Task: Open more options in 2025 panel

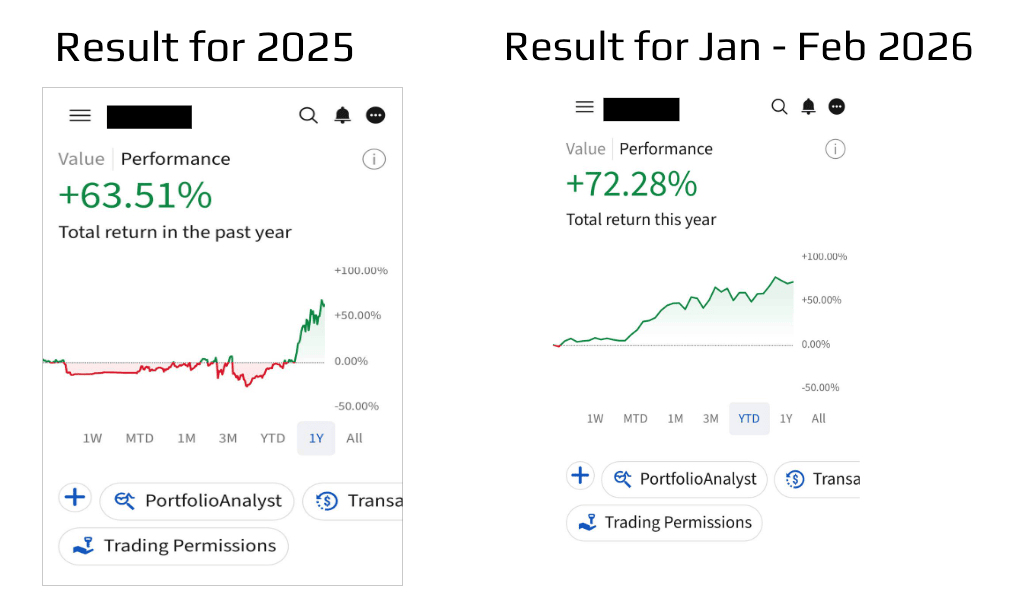Action: click(376, 116)
